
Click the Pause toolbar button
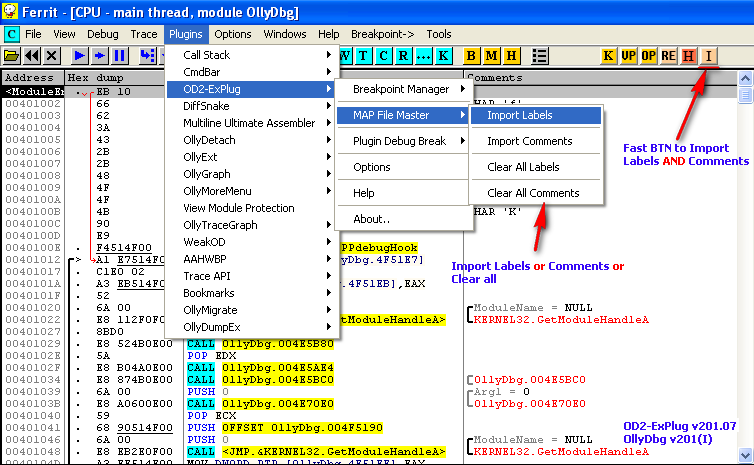point(119,56)
